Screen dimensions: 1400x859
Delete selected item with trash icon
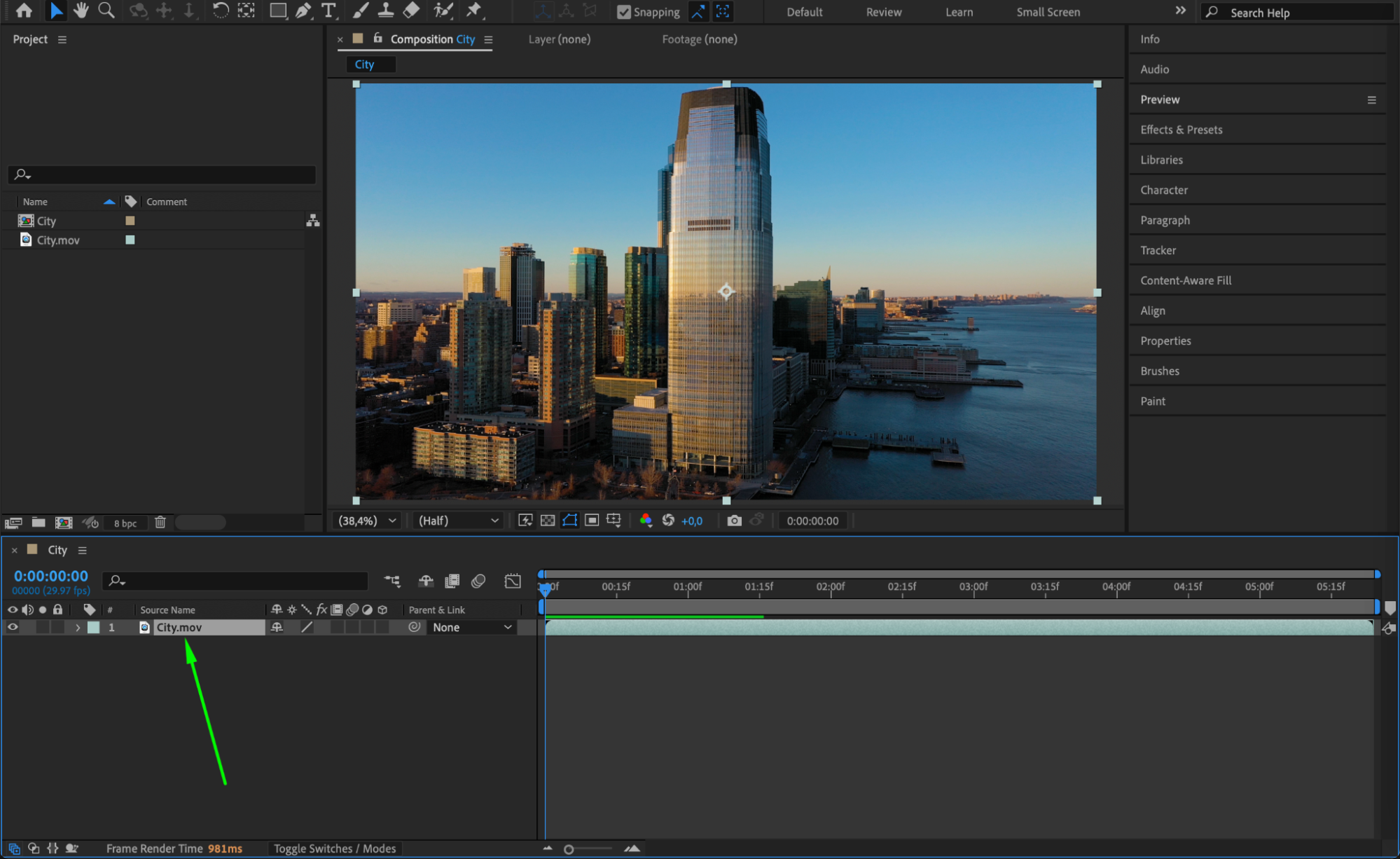[x=160, y=523]
